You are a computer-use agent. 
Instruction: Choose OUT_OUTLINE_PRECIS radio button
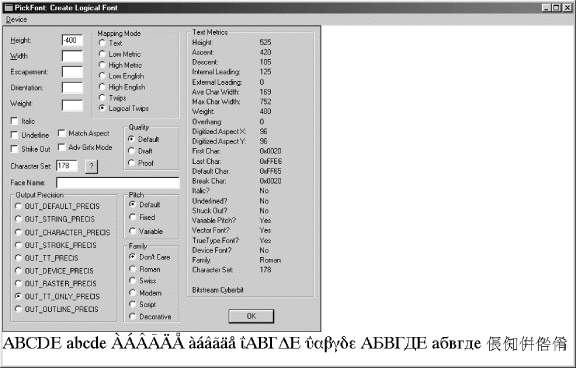tap(18, 309)
